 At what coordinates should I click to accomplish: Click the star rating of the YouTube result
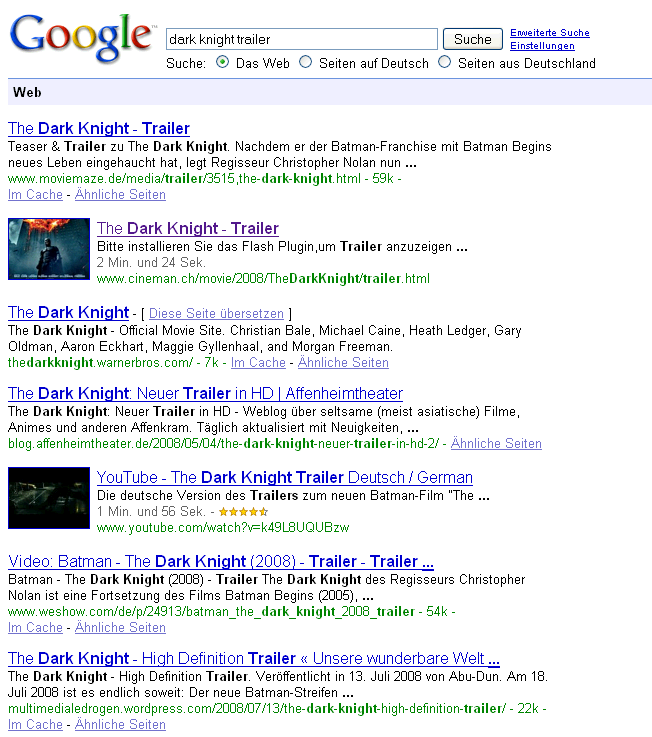point(244,512)
